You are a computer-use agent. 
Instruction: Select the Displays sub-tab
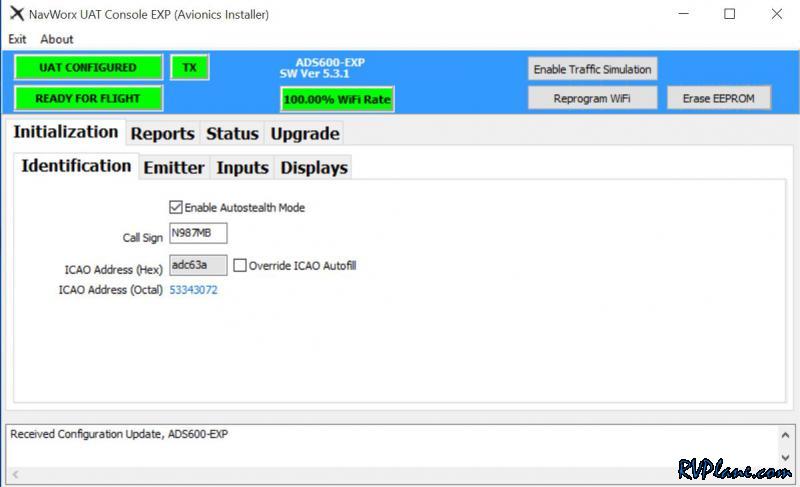[x=314, y=168]
